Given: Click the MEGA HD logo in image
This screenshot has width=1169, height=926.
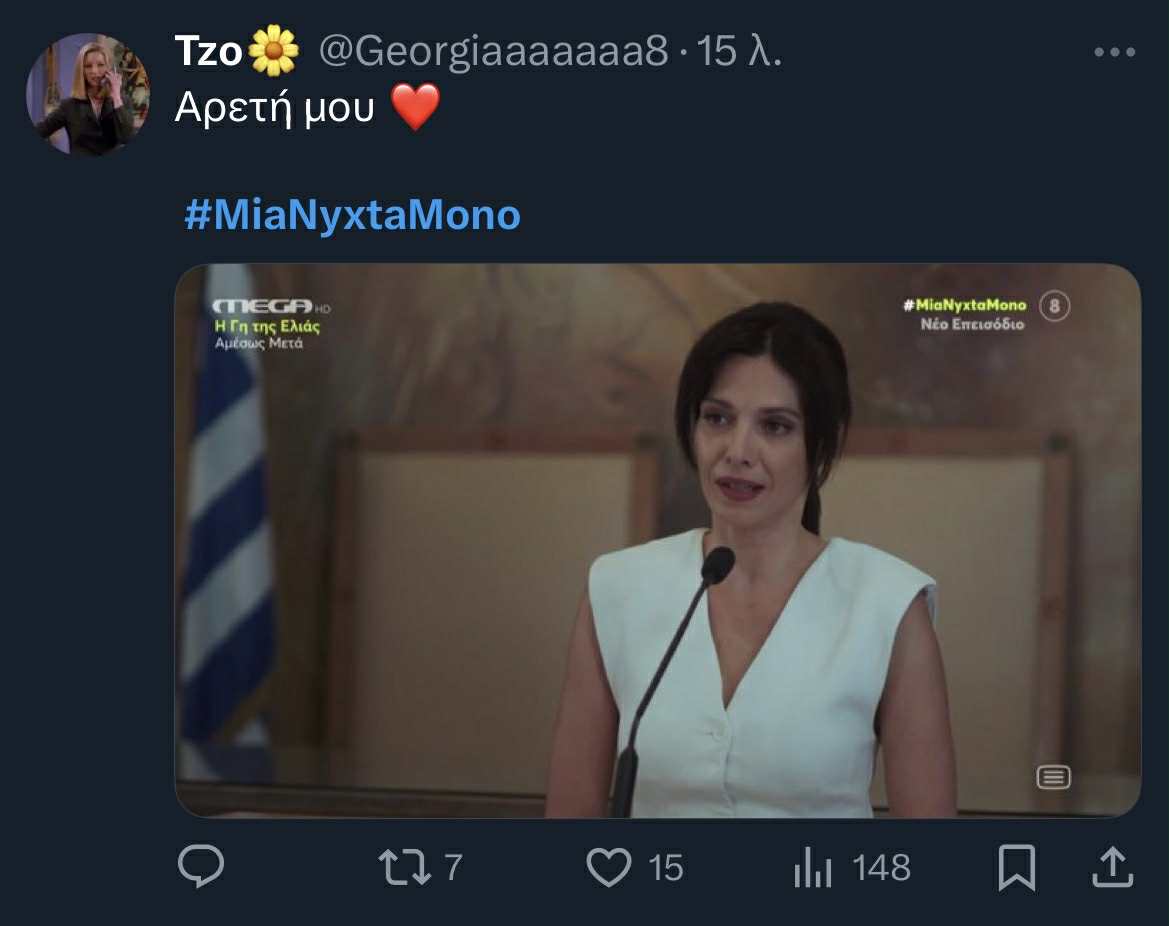Looking at the screenshot, I should 265,306.
